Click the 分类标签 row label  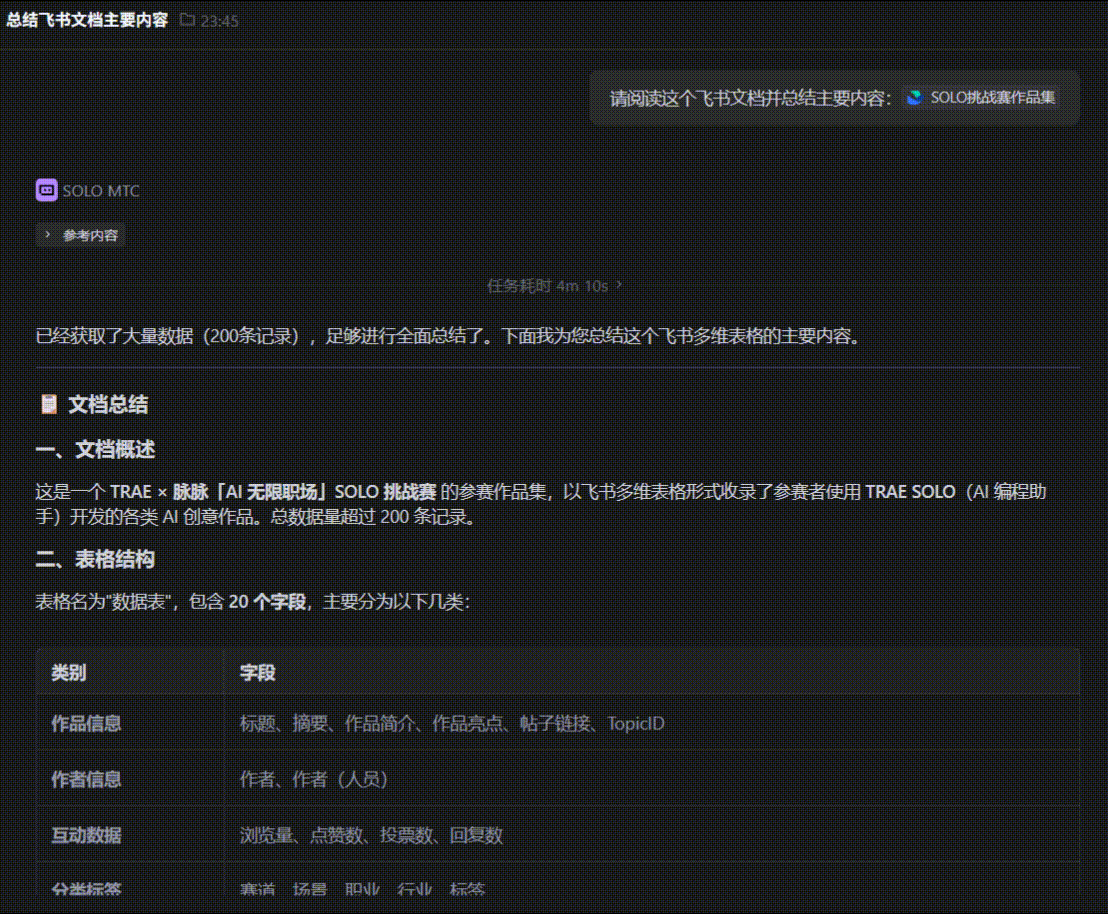click(x=86, y=889)
